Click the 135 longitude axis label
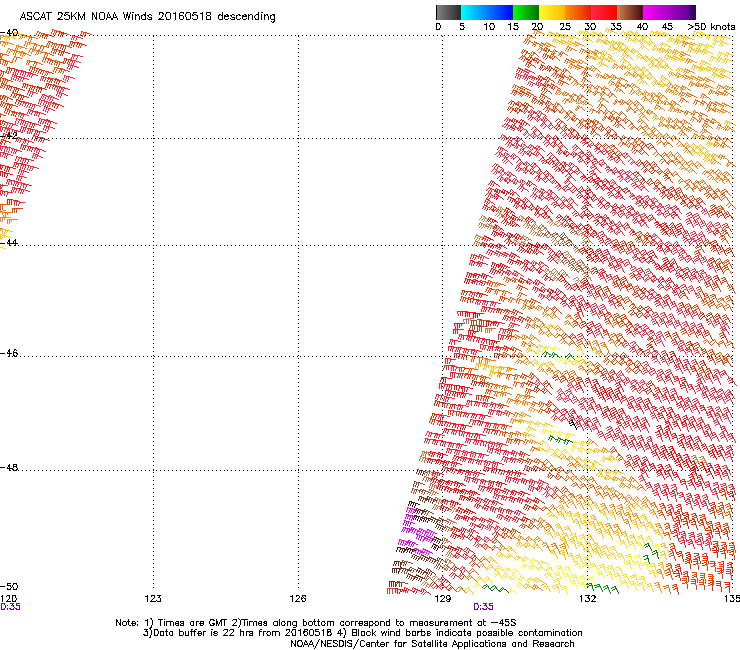The height and width of the screenshot is (650, 740). 732,599
